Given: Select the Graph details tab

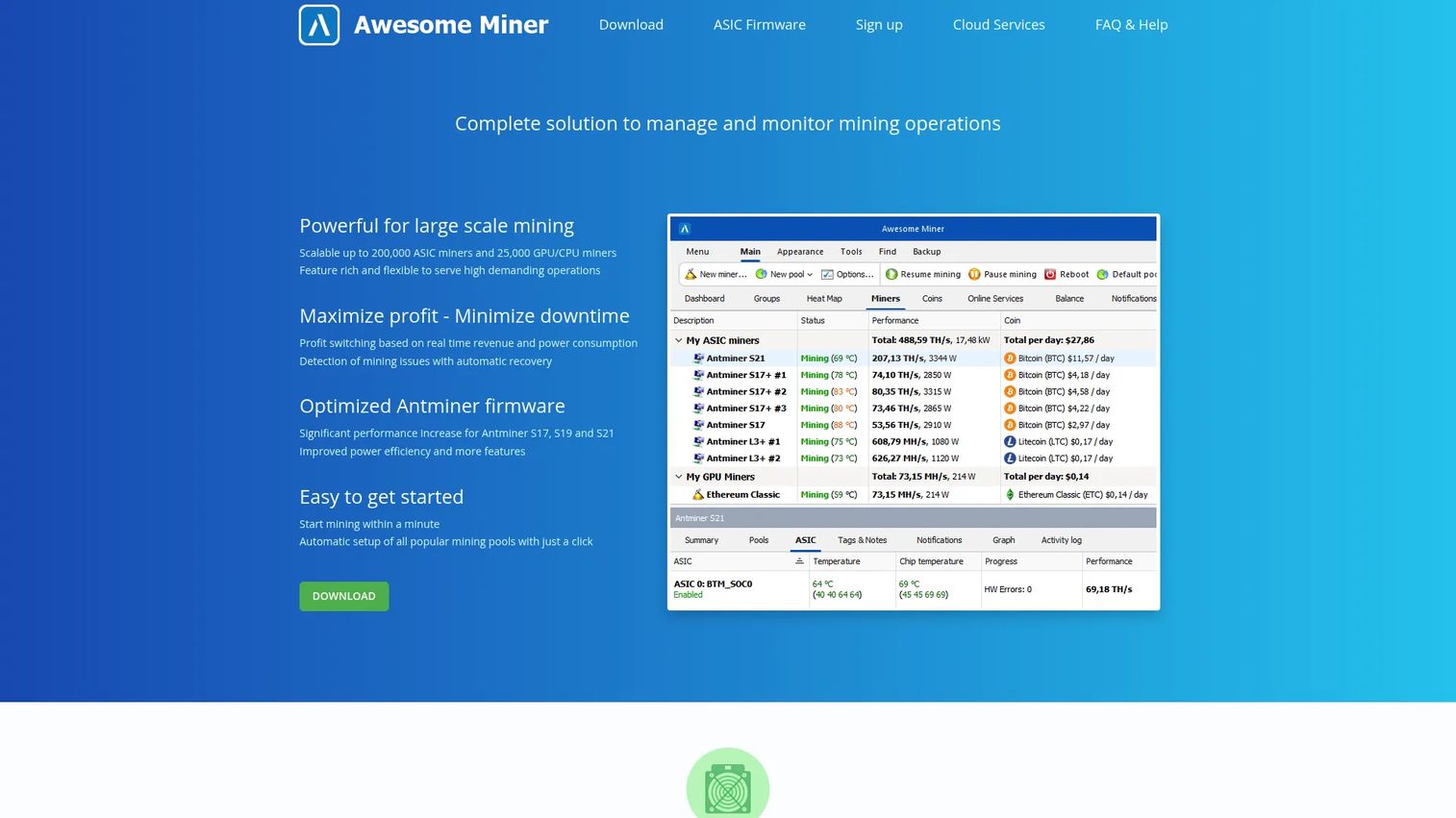Looking at the screenshot, I should click(1004, 540).
